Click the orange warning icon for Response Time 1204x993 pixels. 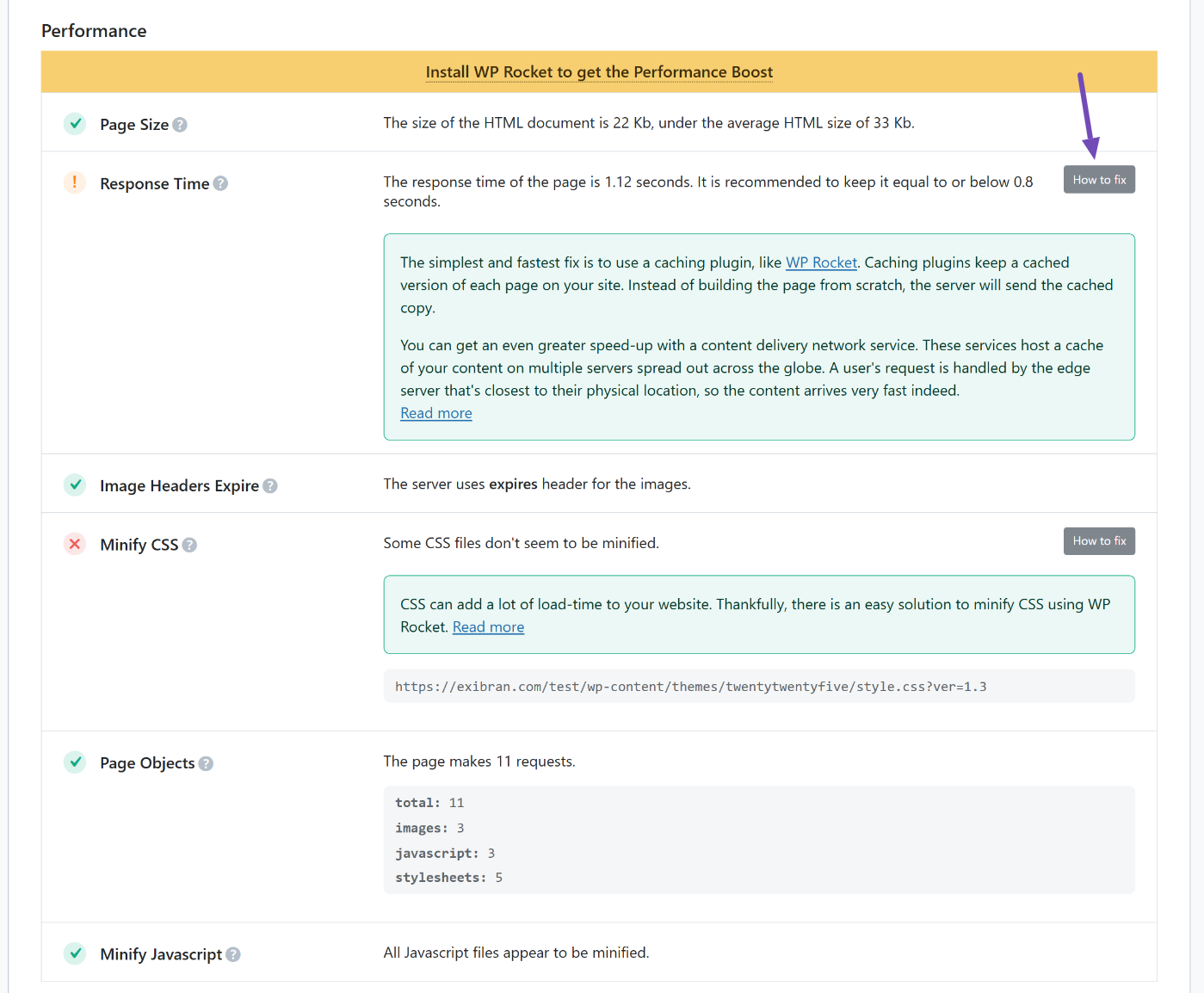[75, 182]
